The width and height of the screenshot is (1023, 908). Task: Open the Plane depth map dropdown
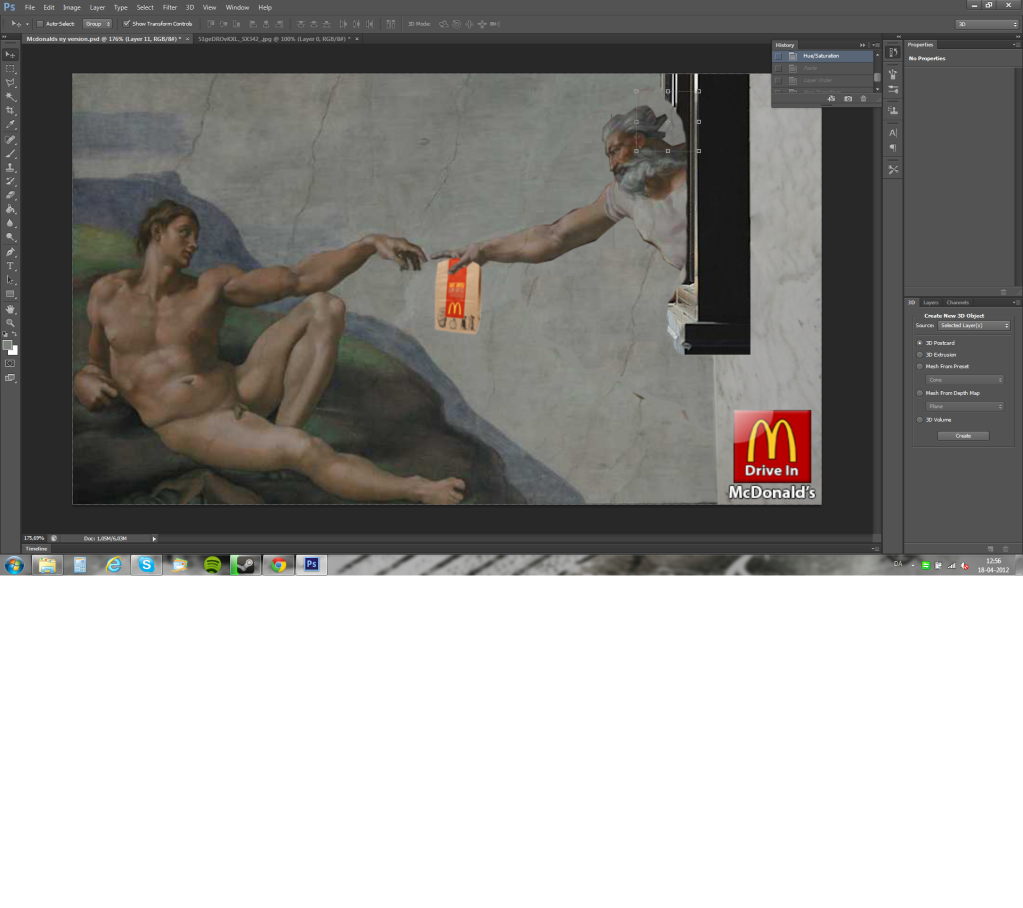964,406
